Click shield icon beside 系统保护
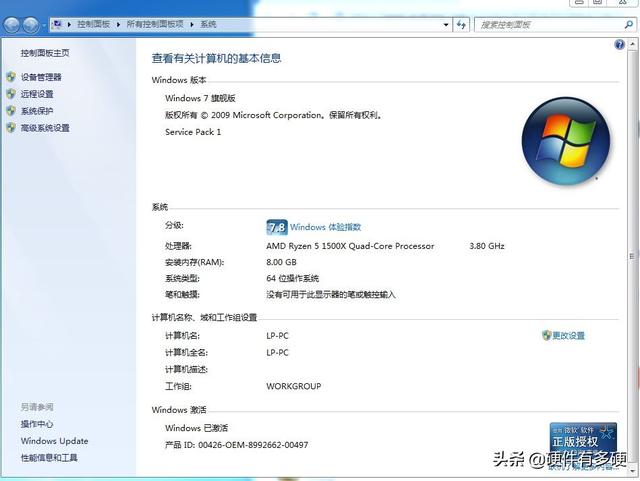 tap(11, 111)
